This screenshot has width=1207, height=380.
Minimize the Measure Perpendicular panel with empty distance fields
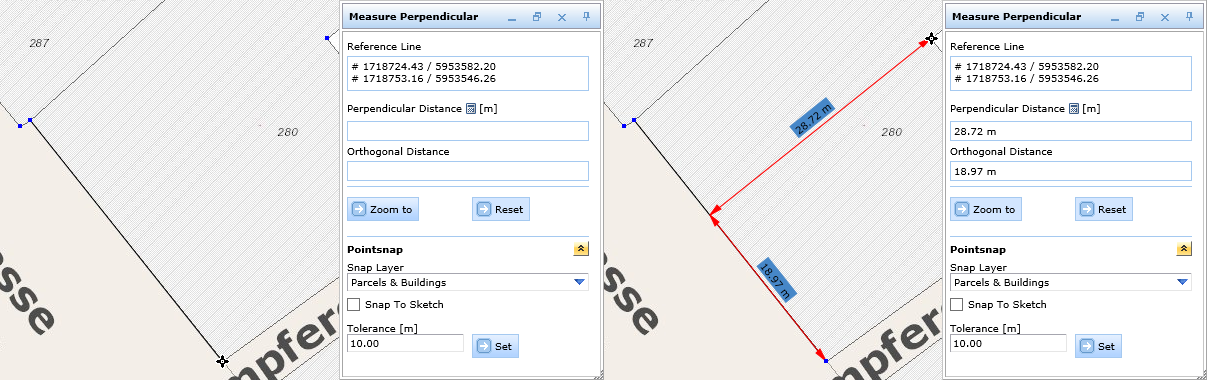click(512, 18)
